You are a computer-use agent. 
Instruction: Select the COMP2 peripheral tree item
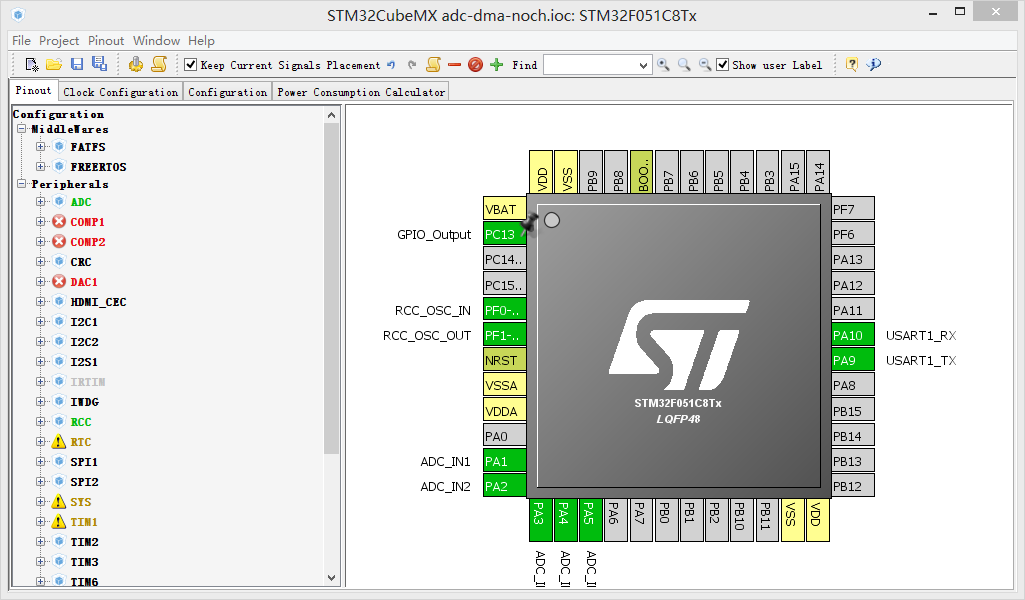pyautogui.click(x=88, y=242)
